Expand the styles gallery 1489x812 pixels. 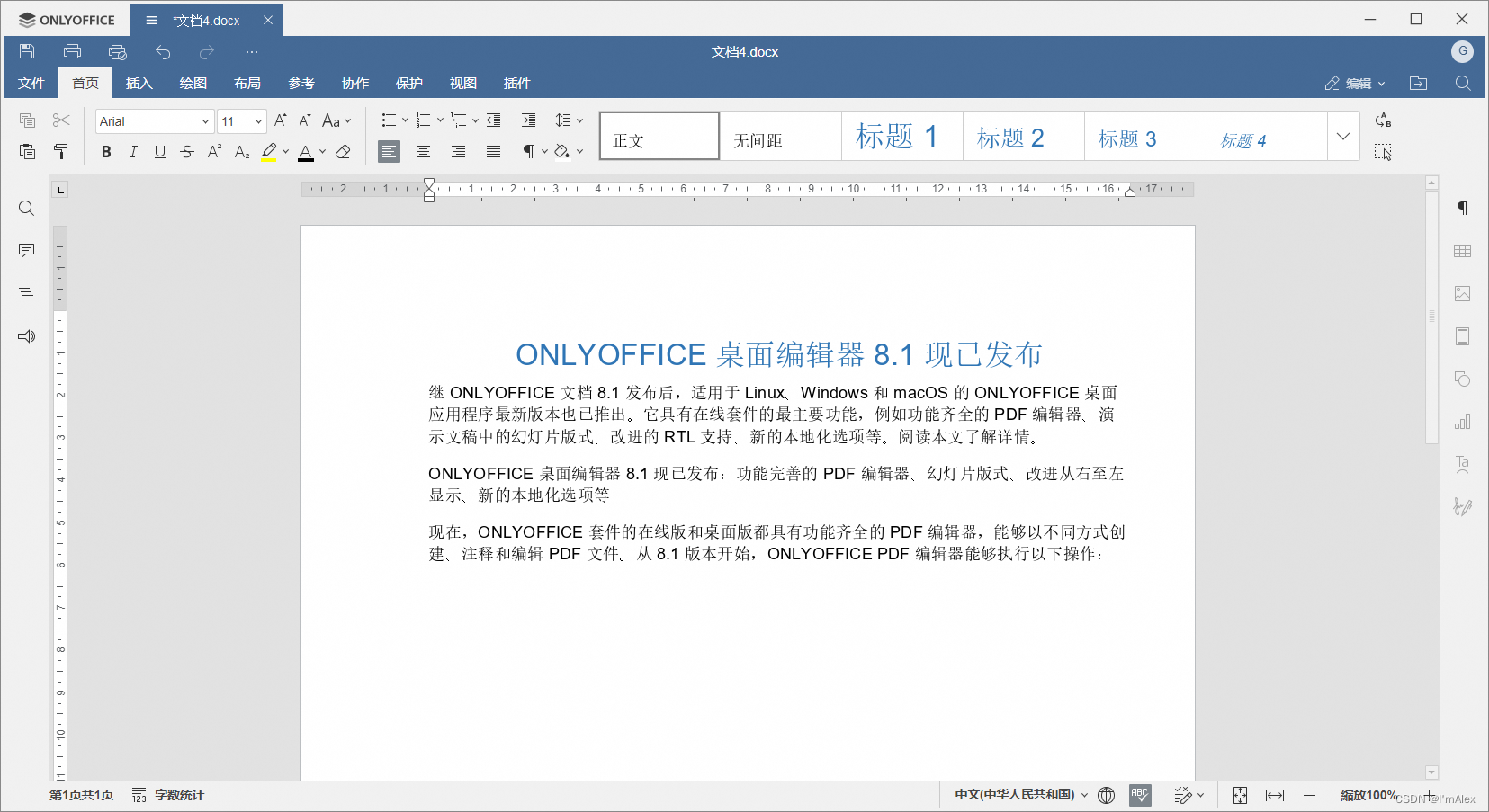(1343, 137)
